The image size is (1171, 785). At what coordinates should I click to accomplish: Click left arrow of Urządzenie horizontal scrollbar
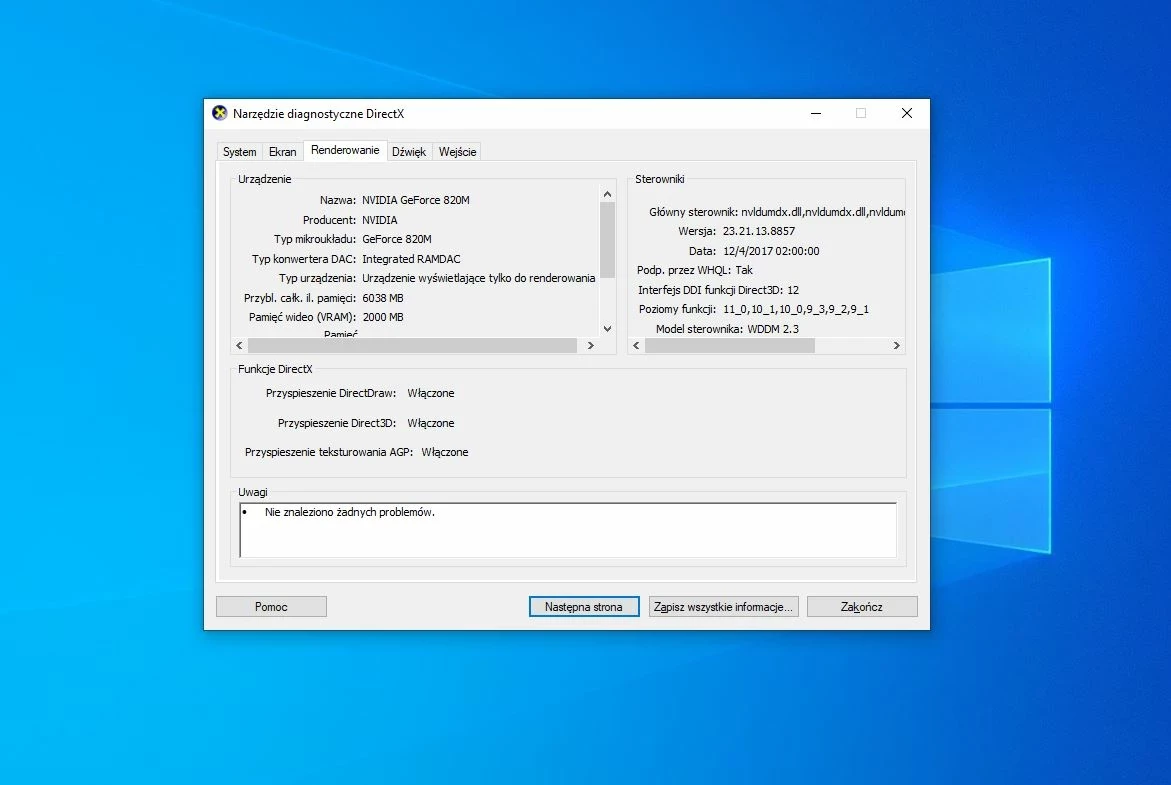coord(239,345)
